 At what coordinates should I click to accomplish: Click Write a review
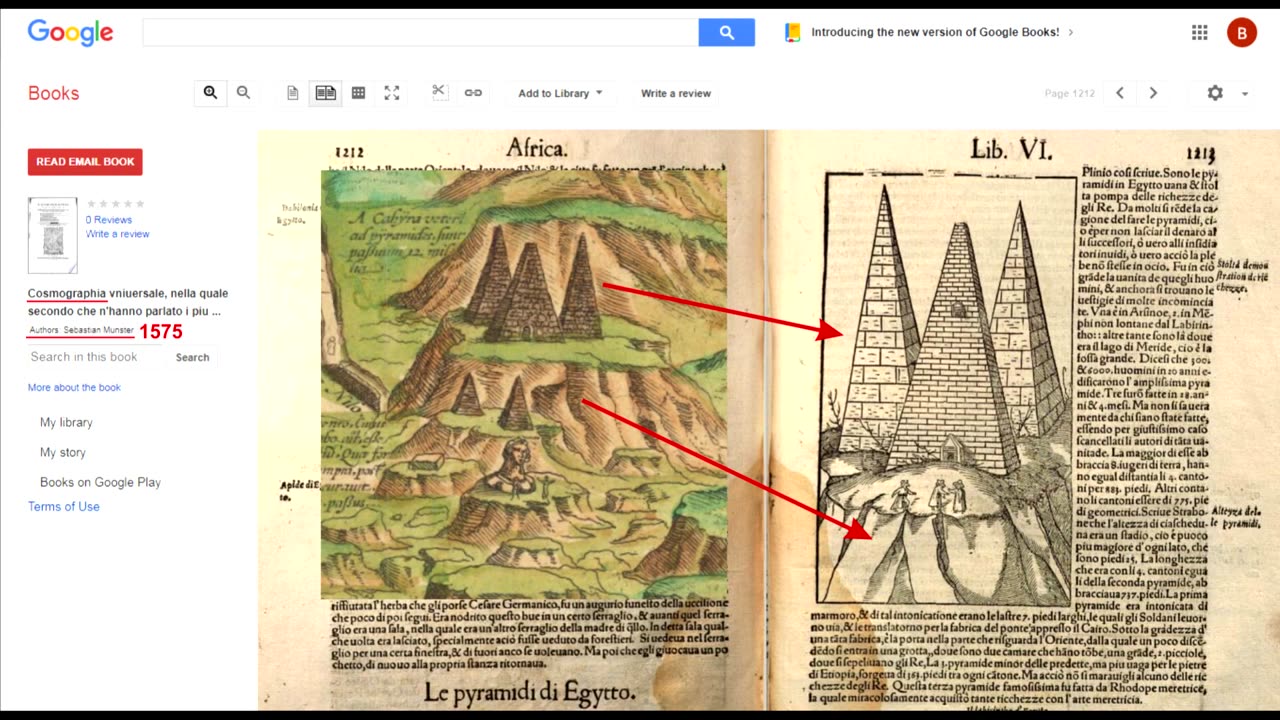tap(676, 93)
